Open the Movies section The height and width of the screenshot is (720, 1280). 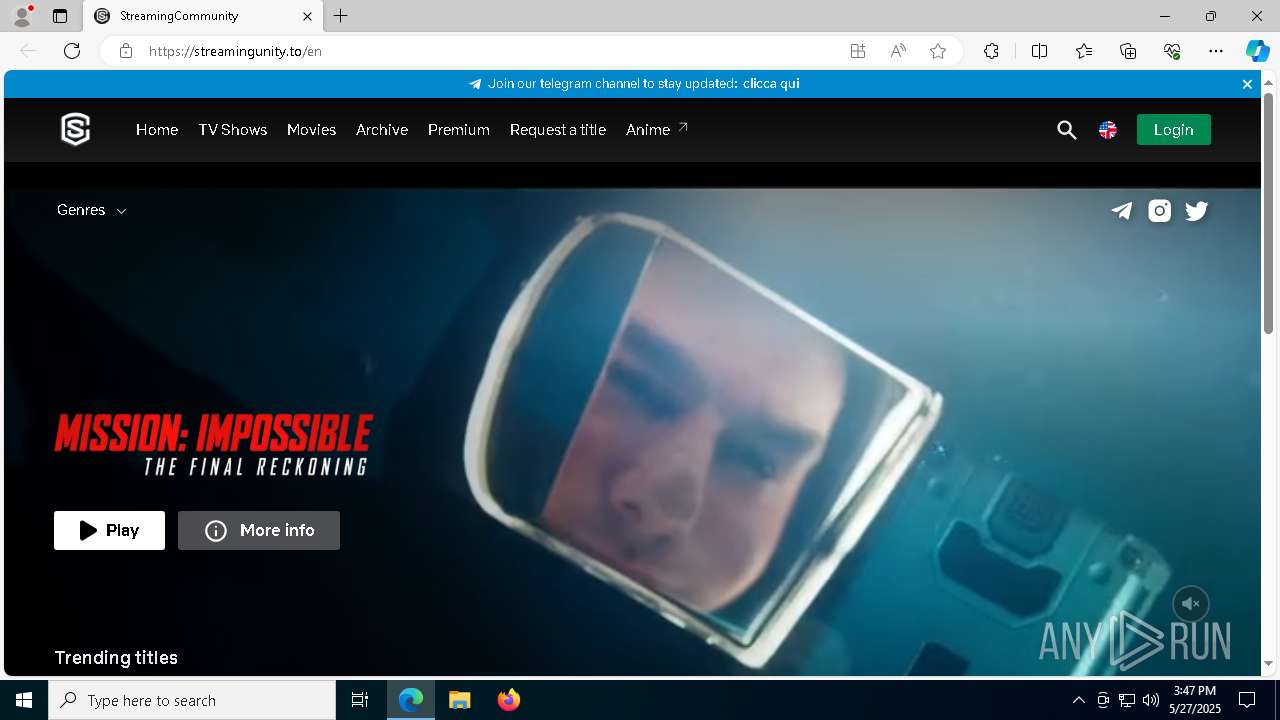311,130
